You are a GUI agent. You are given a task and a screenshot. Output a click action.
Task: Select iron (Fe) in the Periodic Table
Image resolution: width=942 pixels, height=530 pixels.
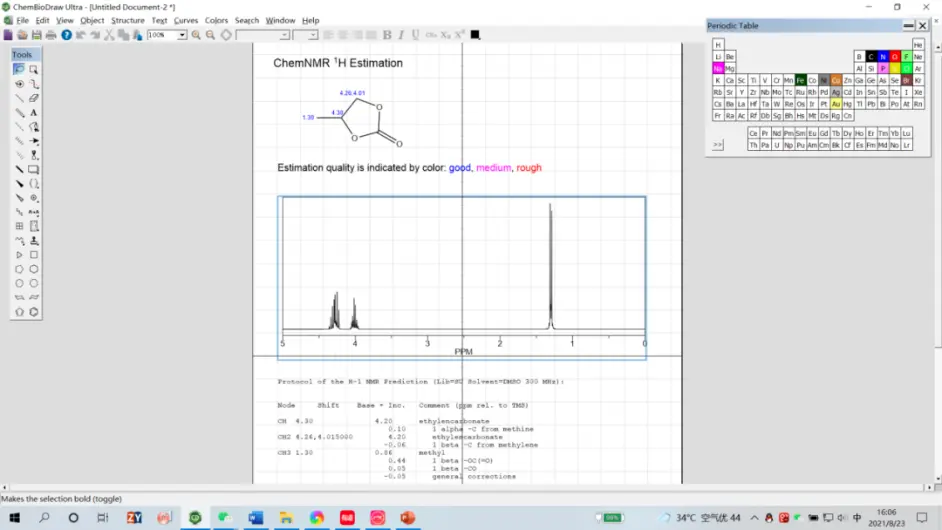tap(800, 80)
